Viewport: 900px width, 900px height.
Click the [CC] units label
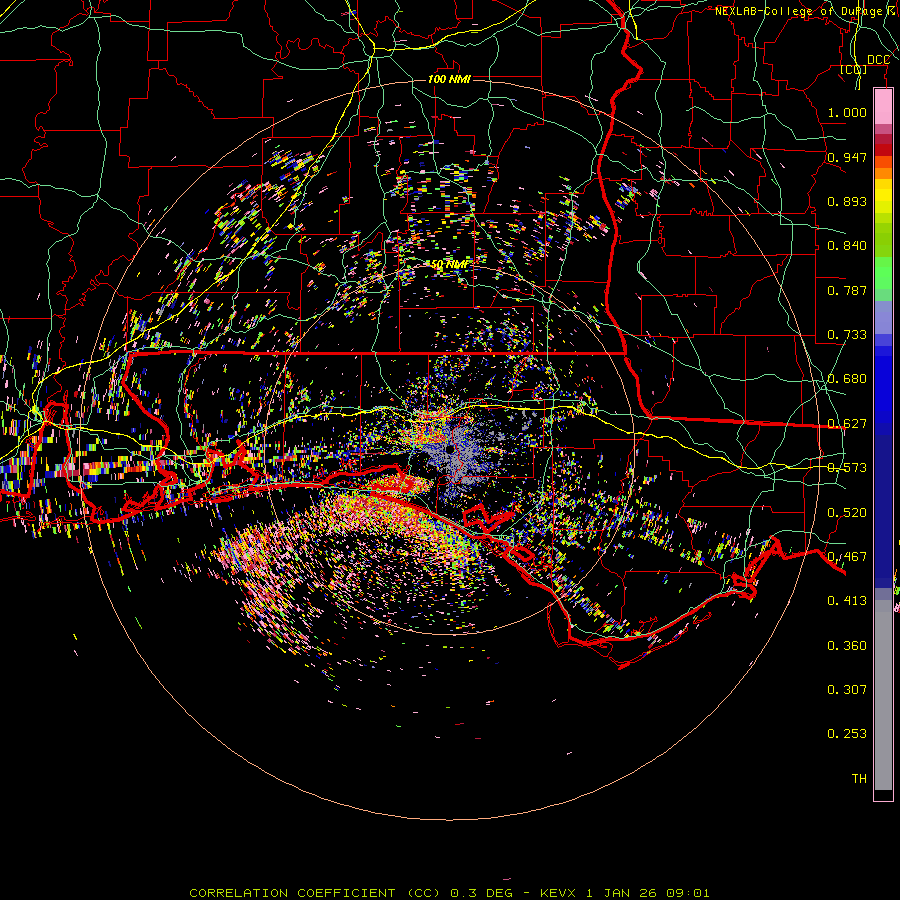853,70
